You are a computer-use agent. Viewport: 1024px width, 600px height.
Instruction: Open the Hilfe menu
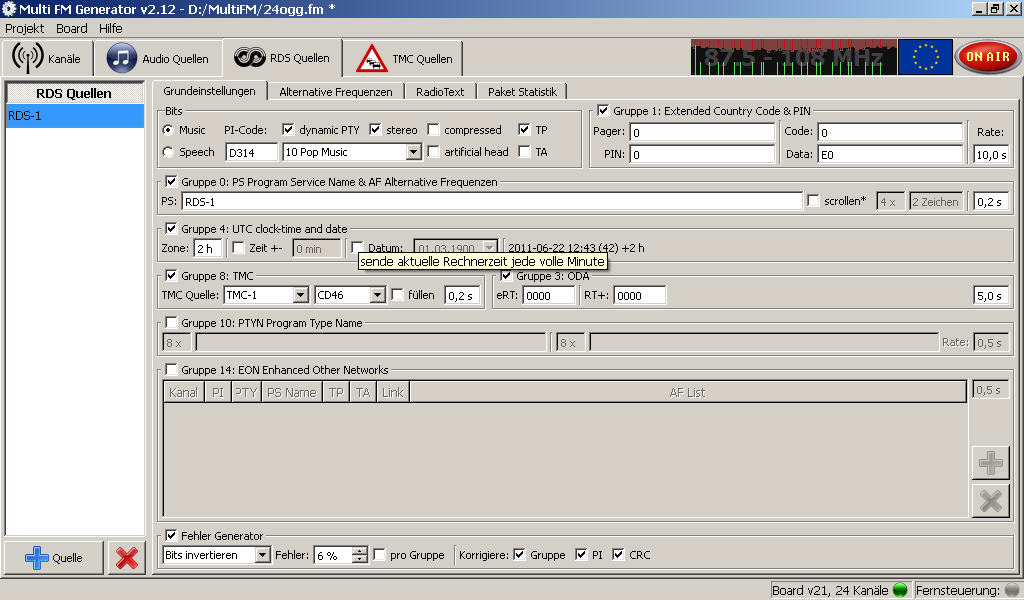point(111,28)
